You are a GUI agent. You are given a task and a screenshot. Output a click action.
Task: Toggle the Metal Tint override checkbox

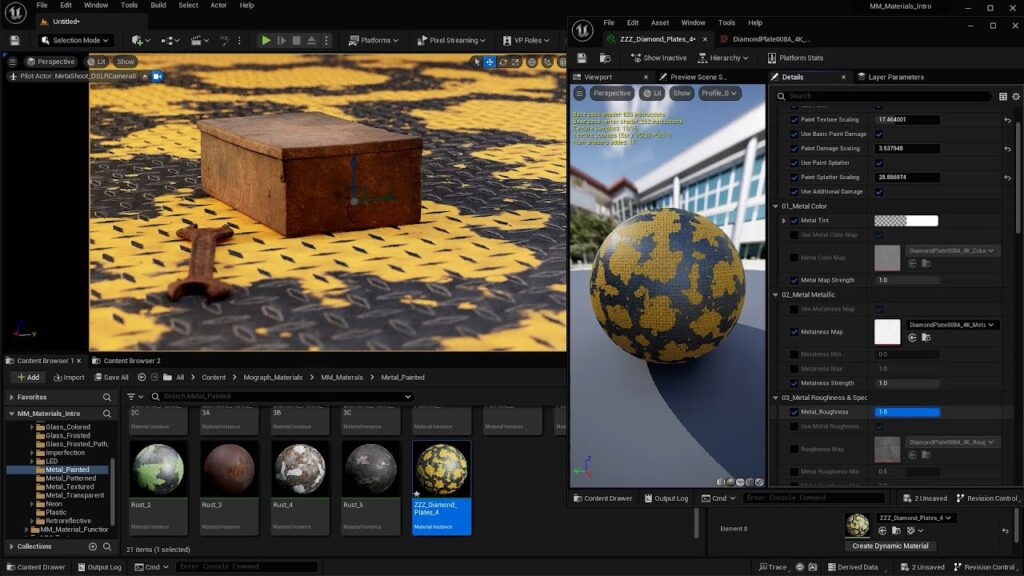click(794, 221)
